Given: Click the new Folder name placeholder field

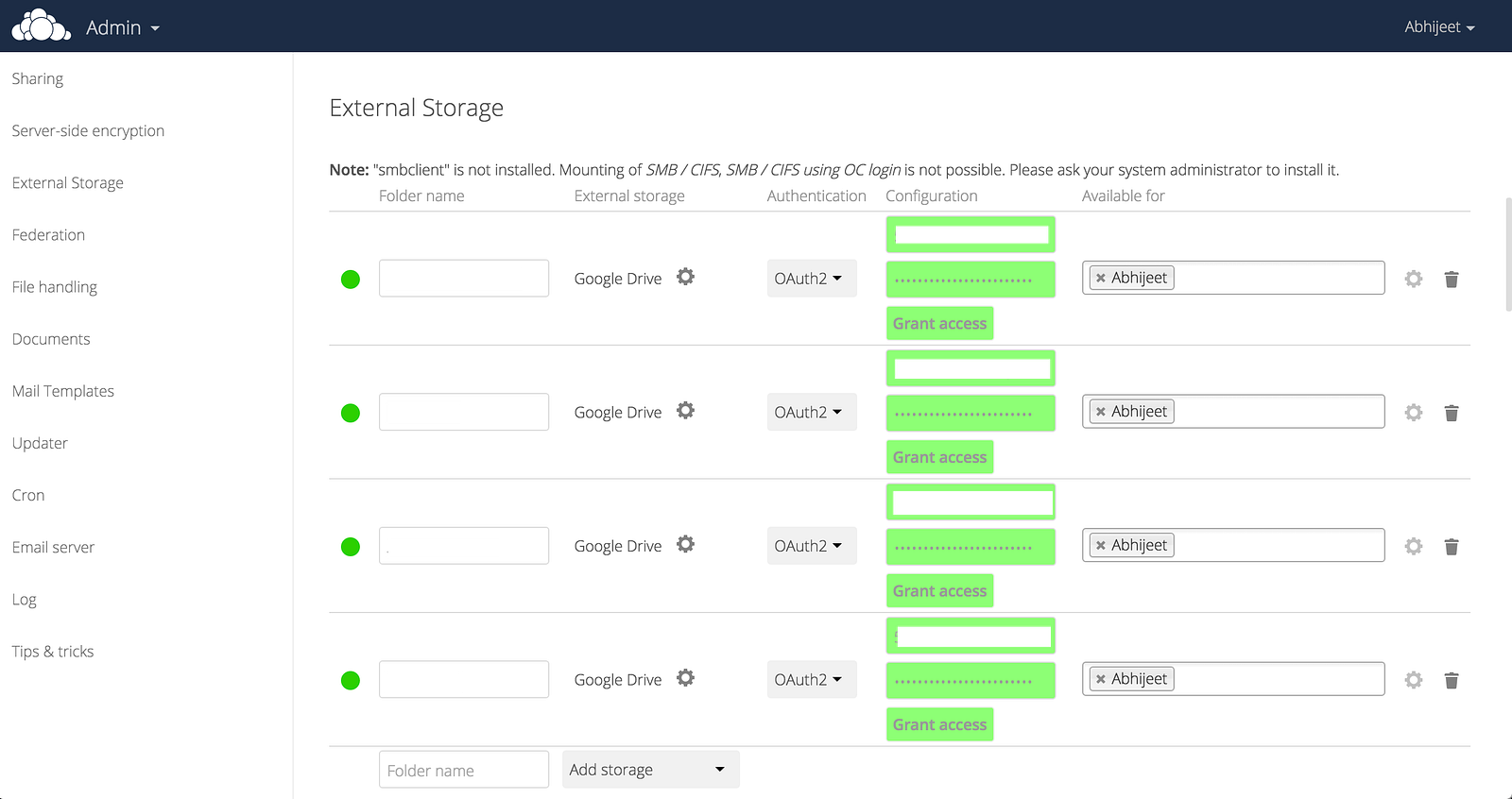Looking at the screenshot, I should (464, 770).
